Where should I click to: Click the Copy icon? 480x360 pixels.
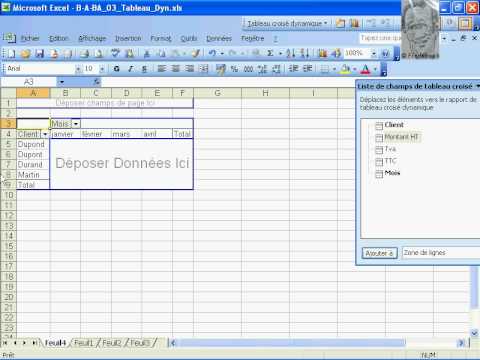tap(161, 53)
